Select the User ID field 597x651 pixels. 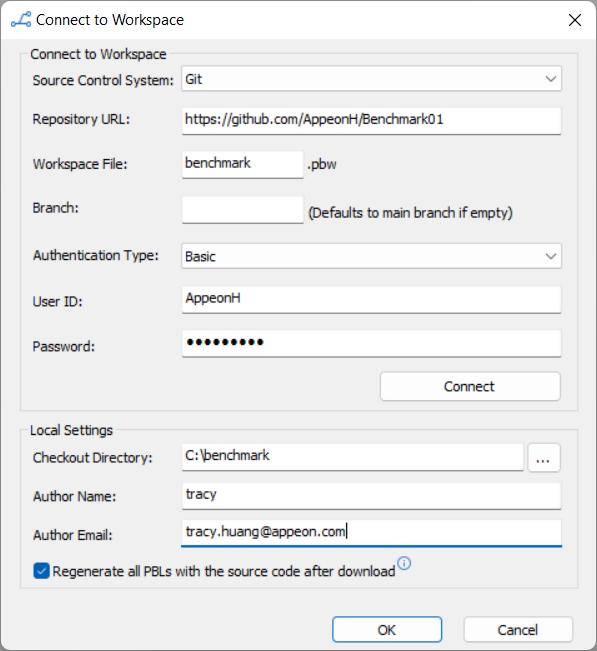pos(371,299)
